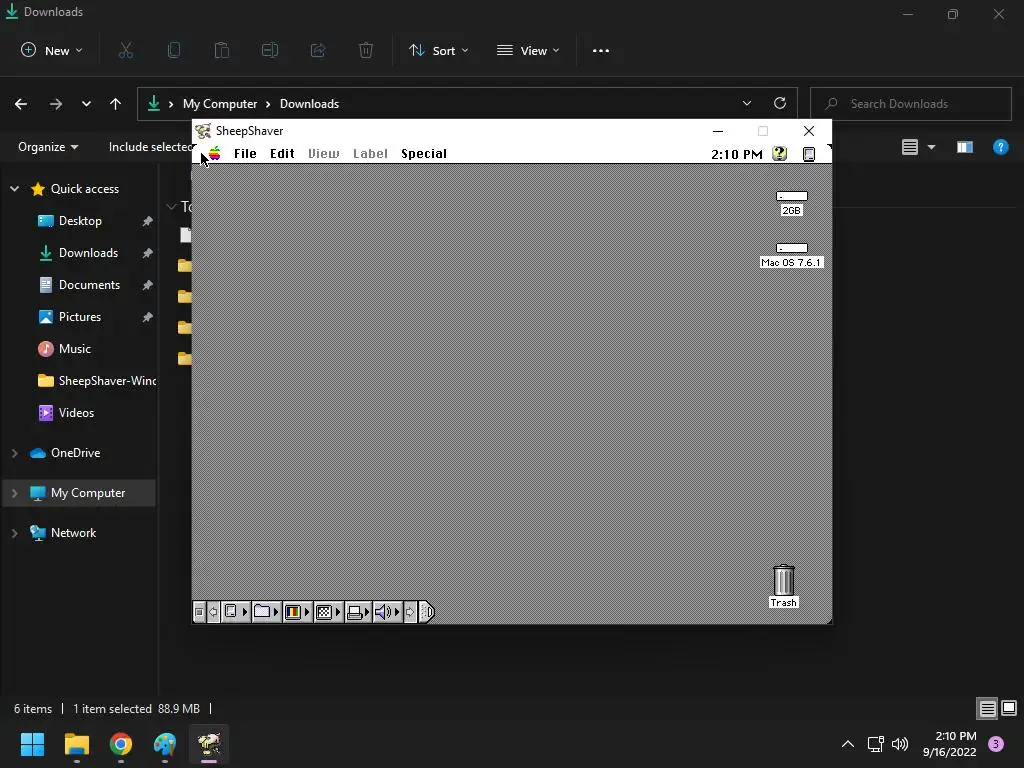This screenshot has width=1024, height=768.
Task: Open recent locations dropdown arrow
Action: click(86, 104)
